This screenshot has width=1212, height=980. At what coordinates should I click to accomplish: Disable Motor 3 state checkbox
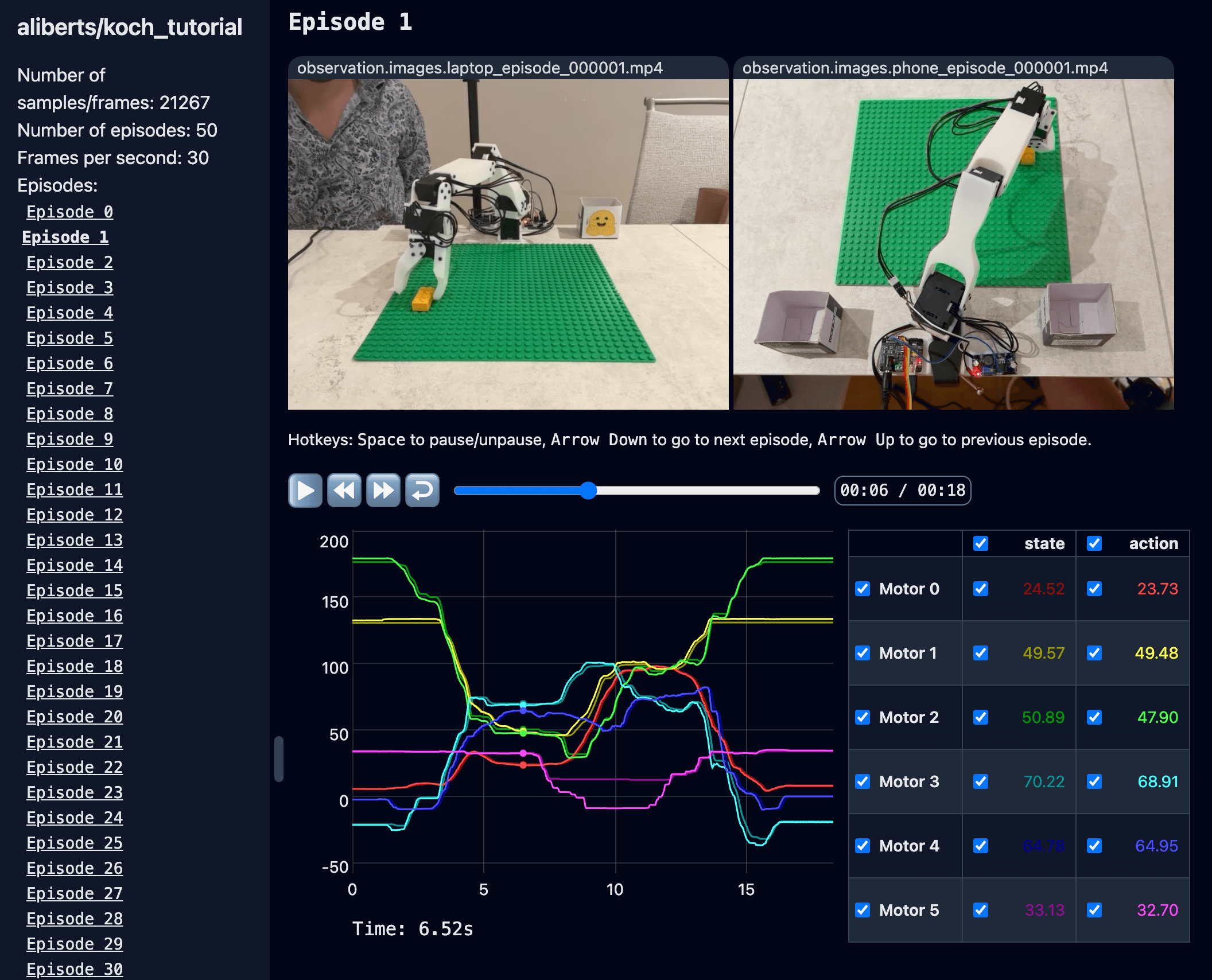pyautogui.click(x=981, y=781)
